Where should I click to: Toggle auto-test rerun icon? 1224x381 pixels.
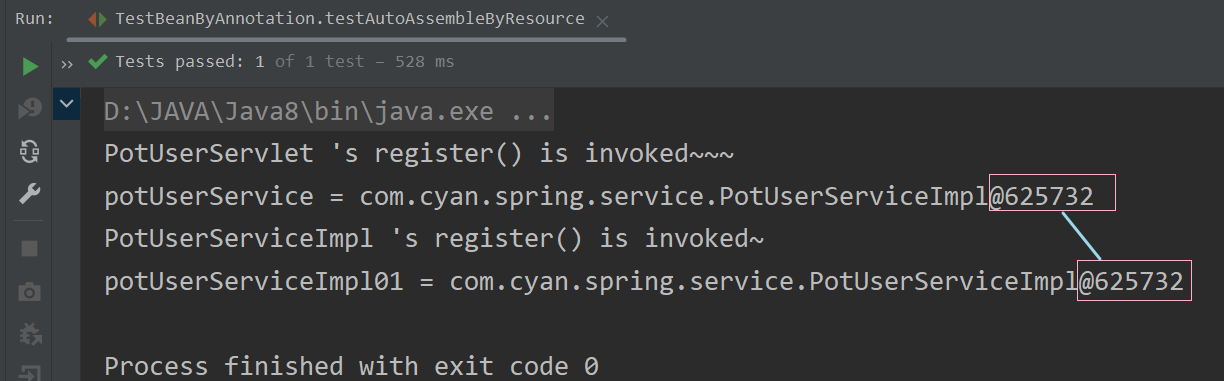point(30,152)
